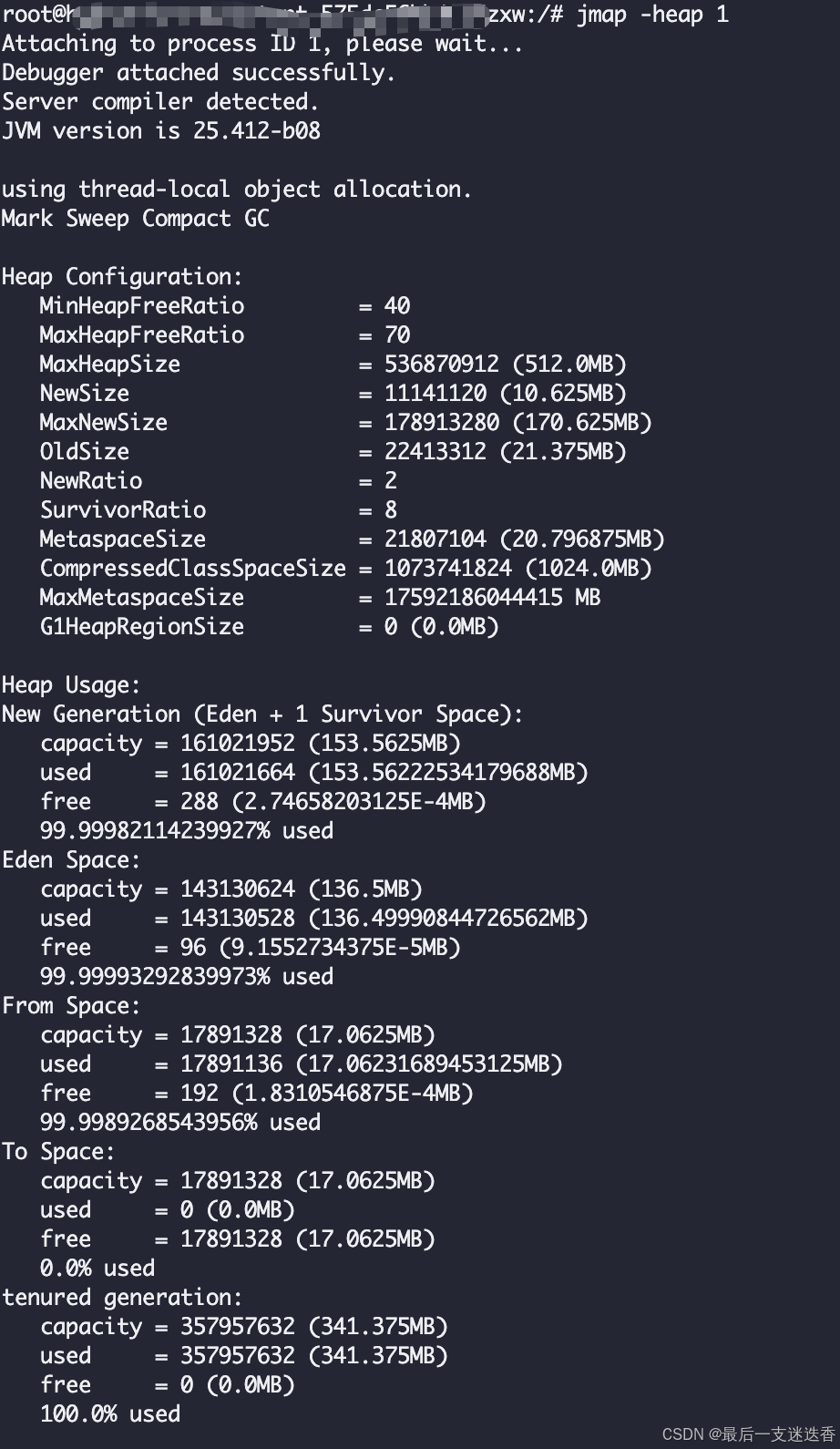Viewport: 840px width, 1449px height.
Task: Select the NewRatio value line
Action: coord(219,481)
